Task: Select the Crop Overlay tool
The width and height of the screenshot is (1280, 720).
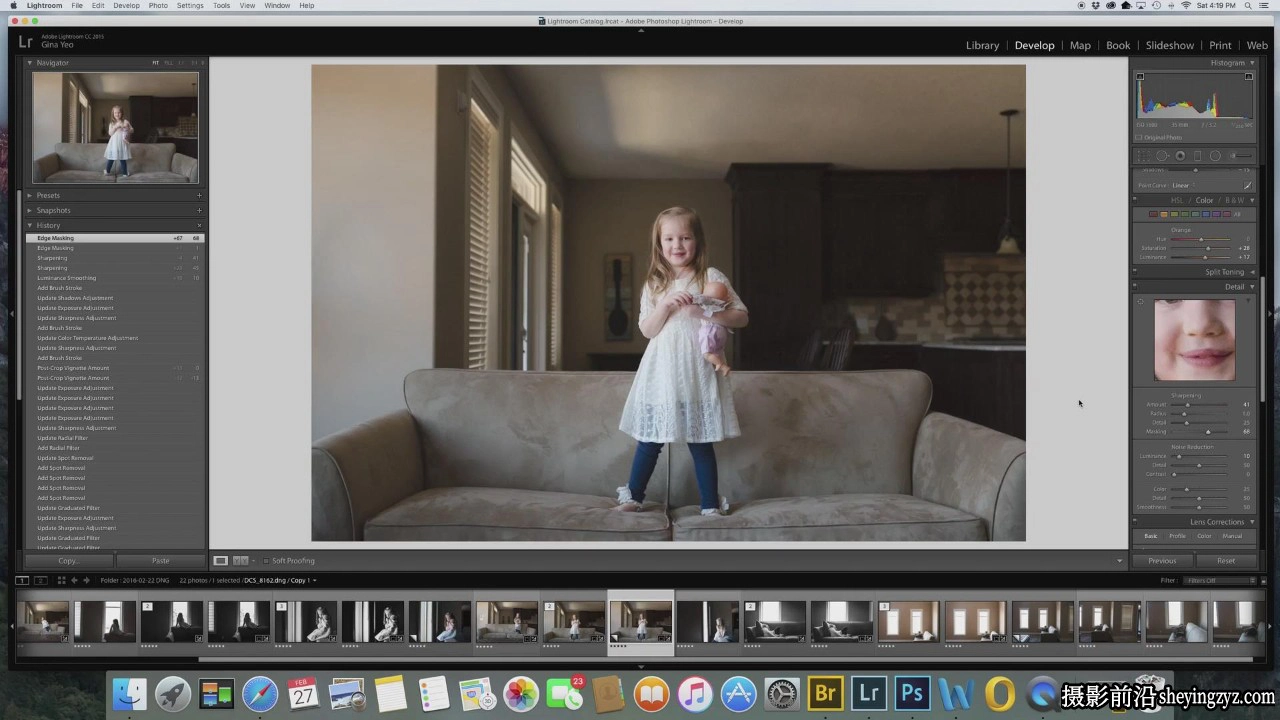Action: coord(1145,156)
